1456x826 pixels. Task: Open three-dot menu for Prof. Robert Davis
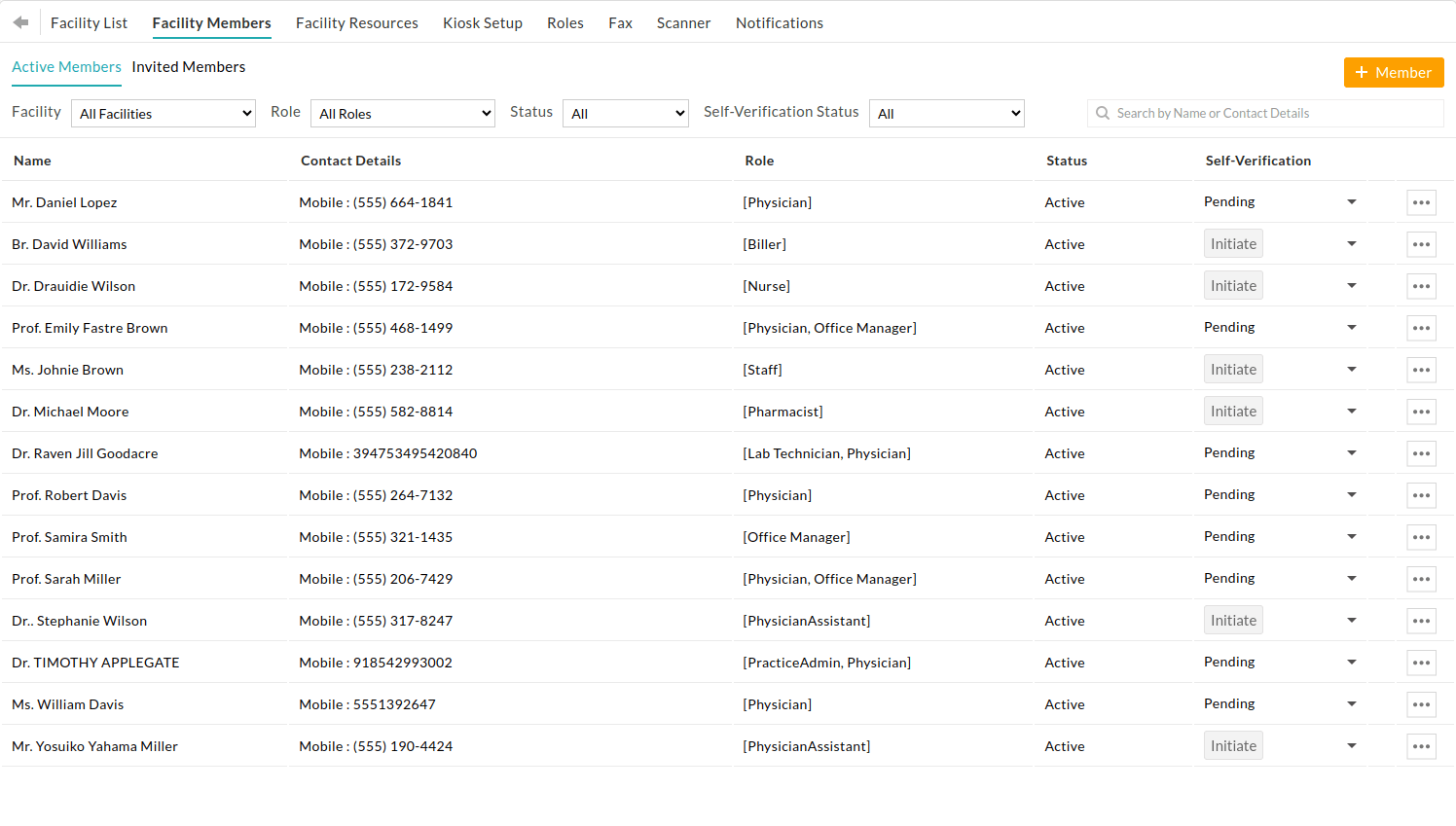1421,495
